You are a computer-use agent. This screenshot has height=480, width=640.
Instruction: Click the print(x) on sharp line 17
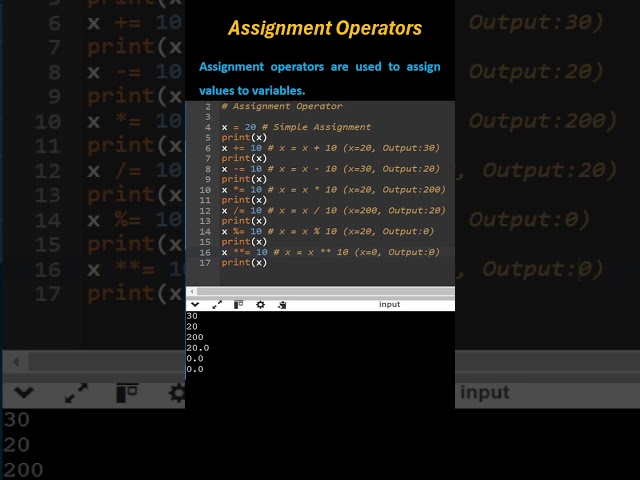(x=244, y=262)
